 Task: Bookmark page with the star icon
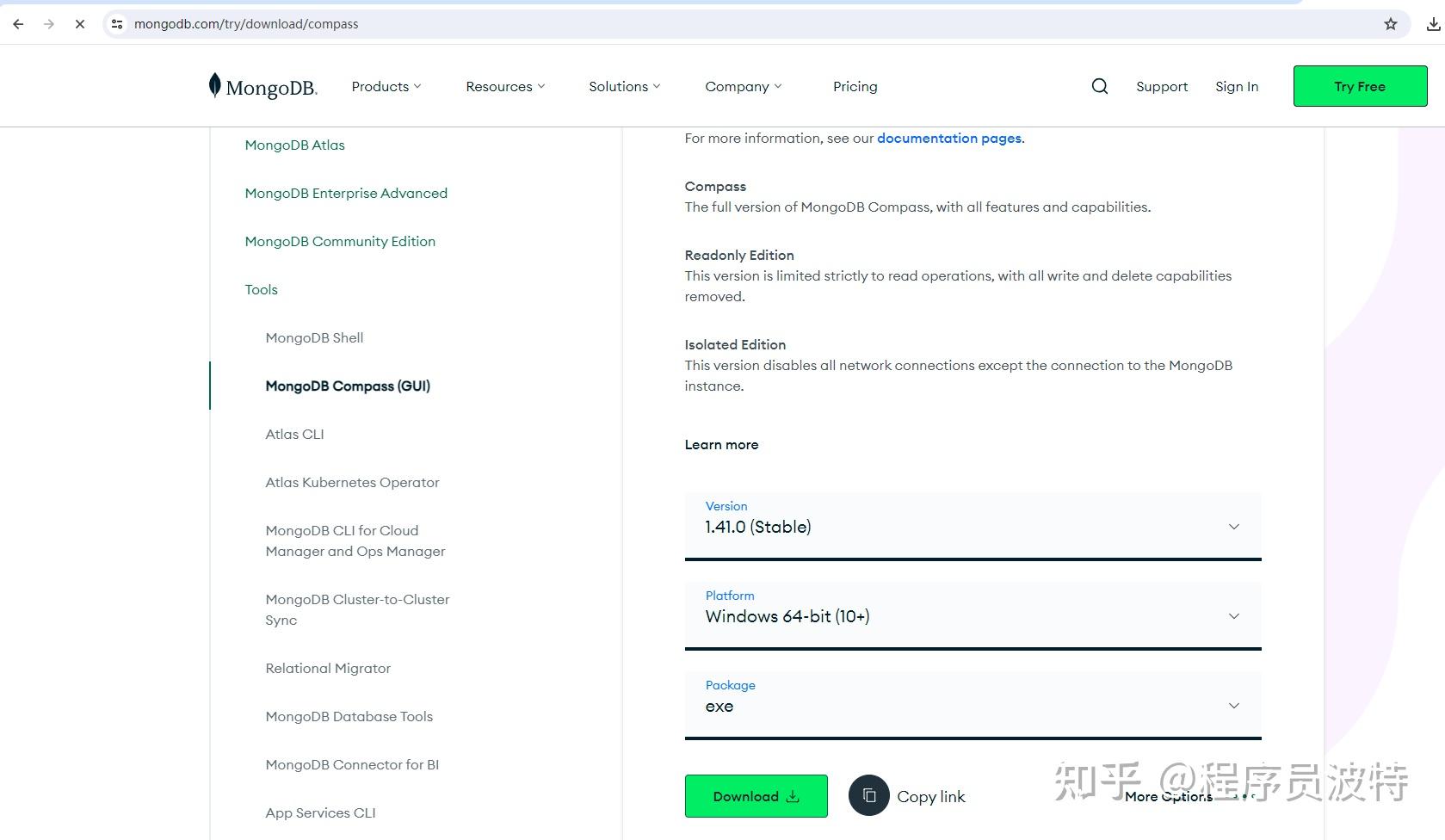pos(1390,24)
